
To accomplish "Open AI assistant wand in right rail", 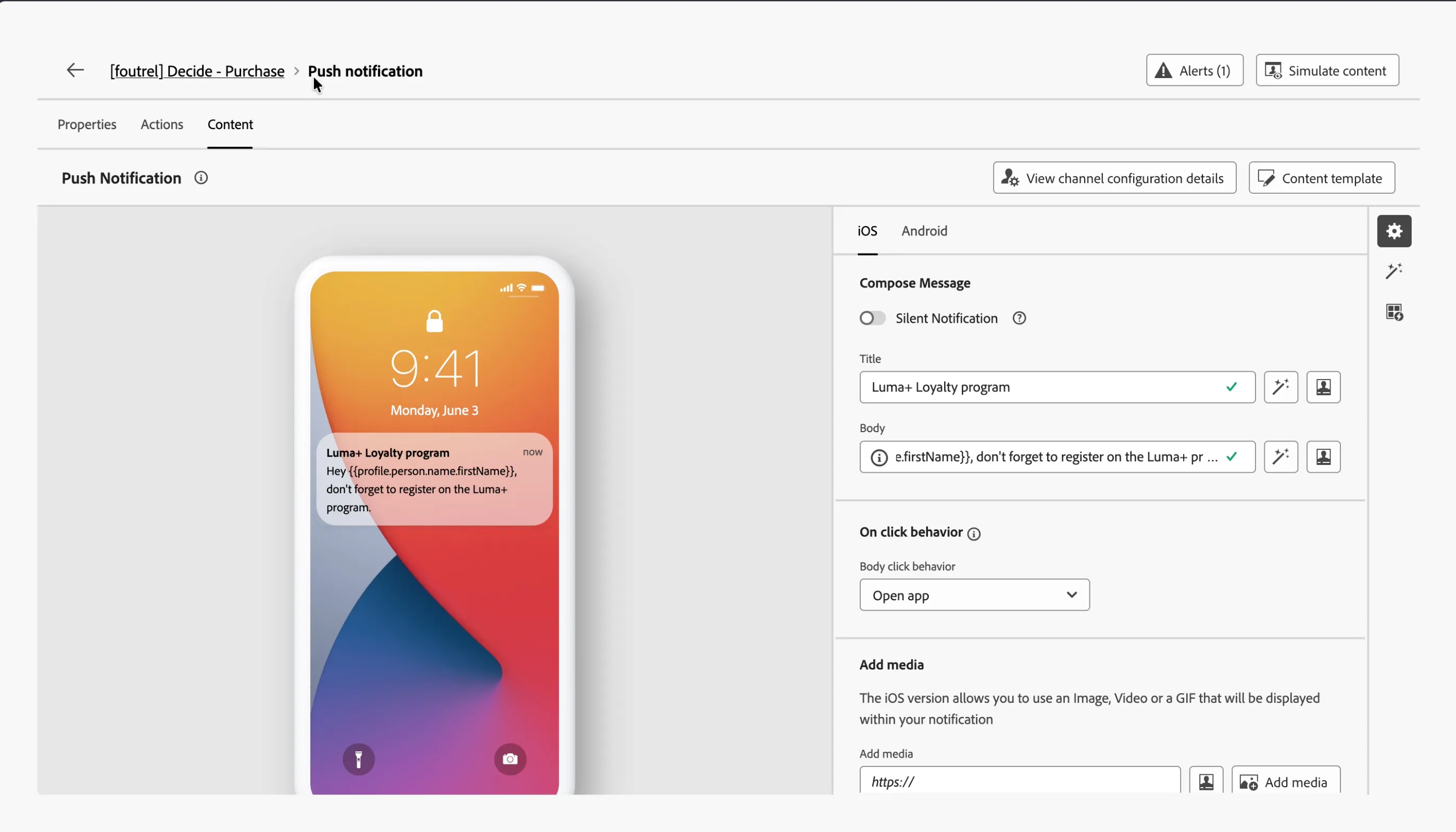I will [1394, 271].
